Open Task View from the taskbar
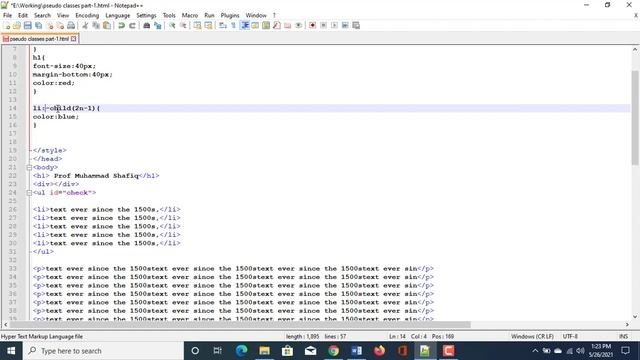 click(218, 351)
